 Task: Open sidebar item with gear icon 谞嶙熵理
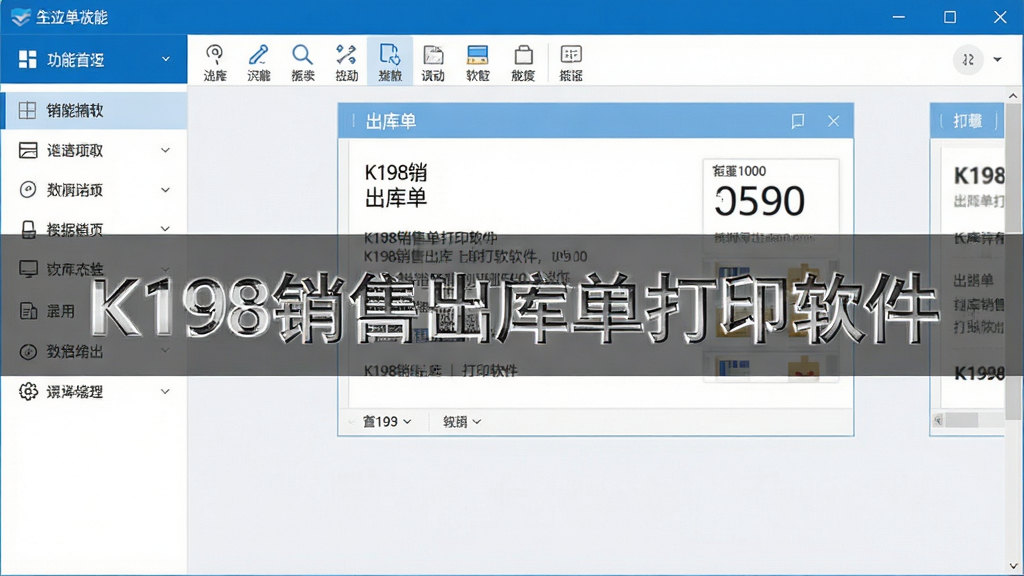click(93, 392)
